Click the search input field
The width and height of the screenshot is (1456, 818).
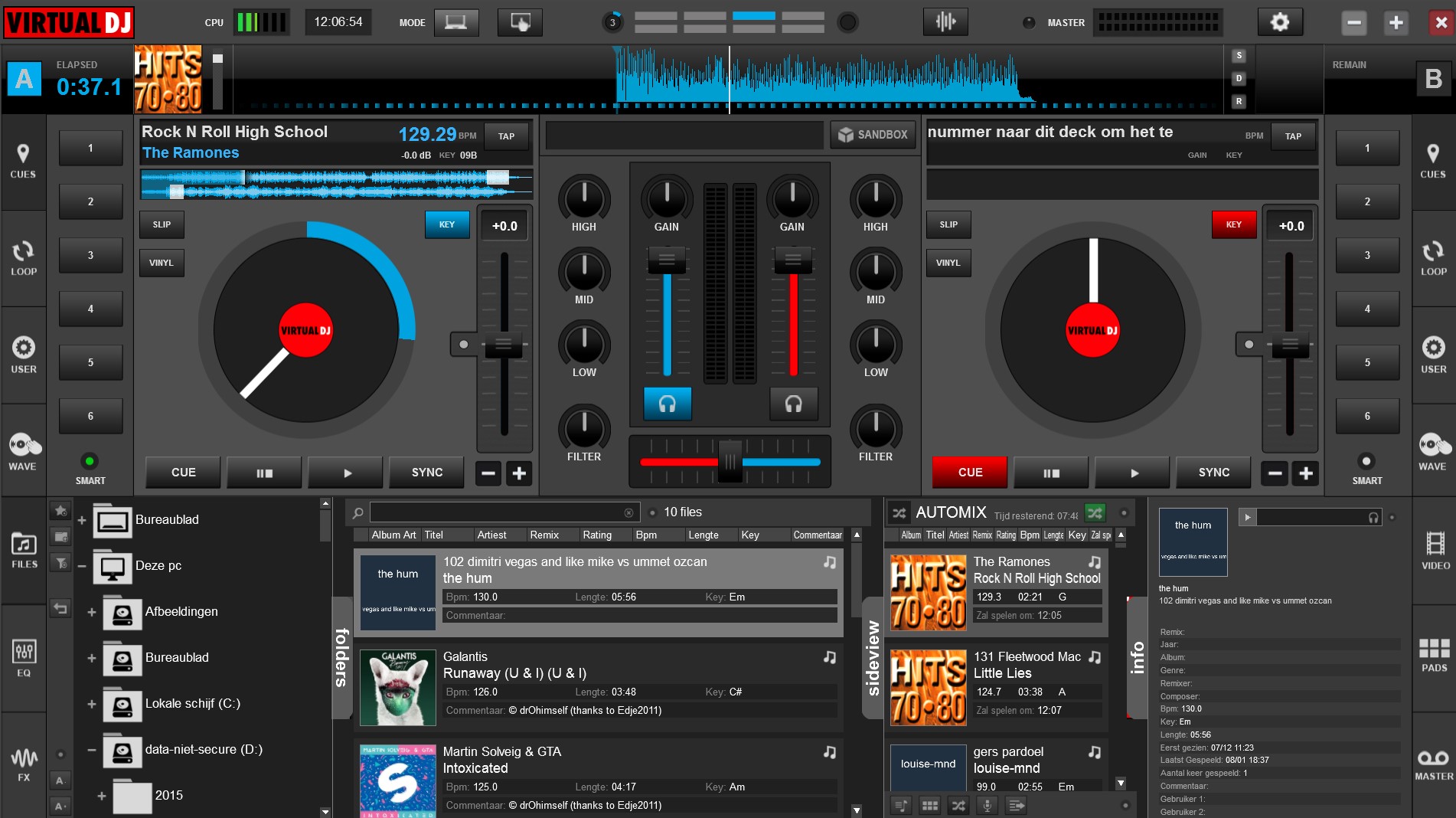click(504, 512)
